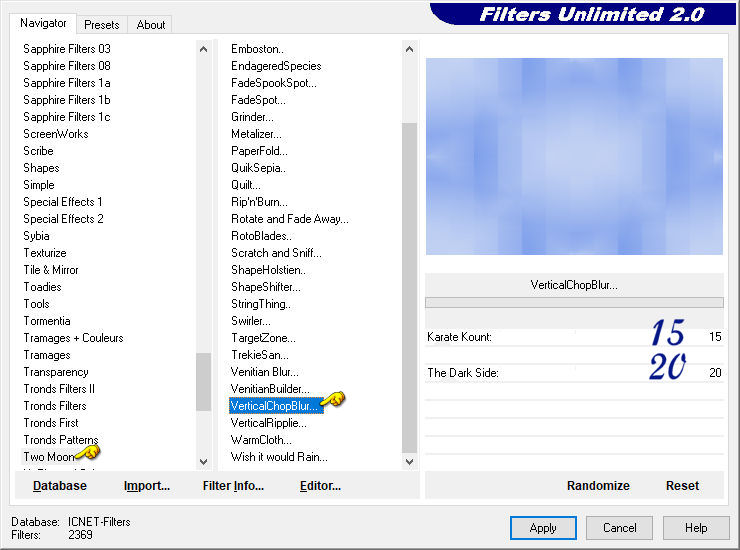The image size is (740, 550).
Task: Select Transparency category
Action: click(56, 372)
